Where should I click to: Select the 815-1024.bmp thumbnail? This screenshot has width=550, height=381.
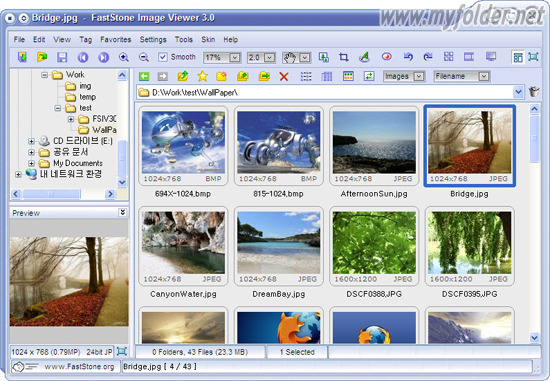pos(279,146)
